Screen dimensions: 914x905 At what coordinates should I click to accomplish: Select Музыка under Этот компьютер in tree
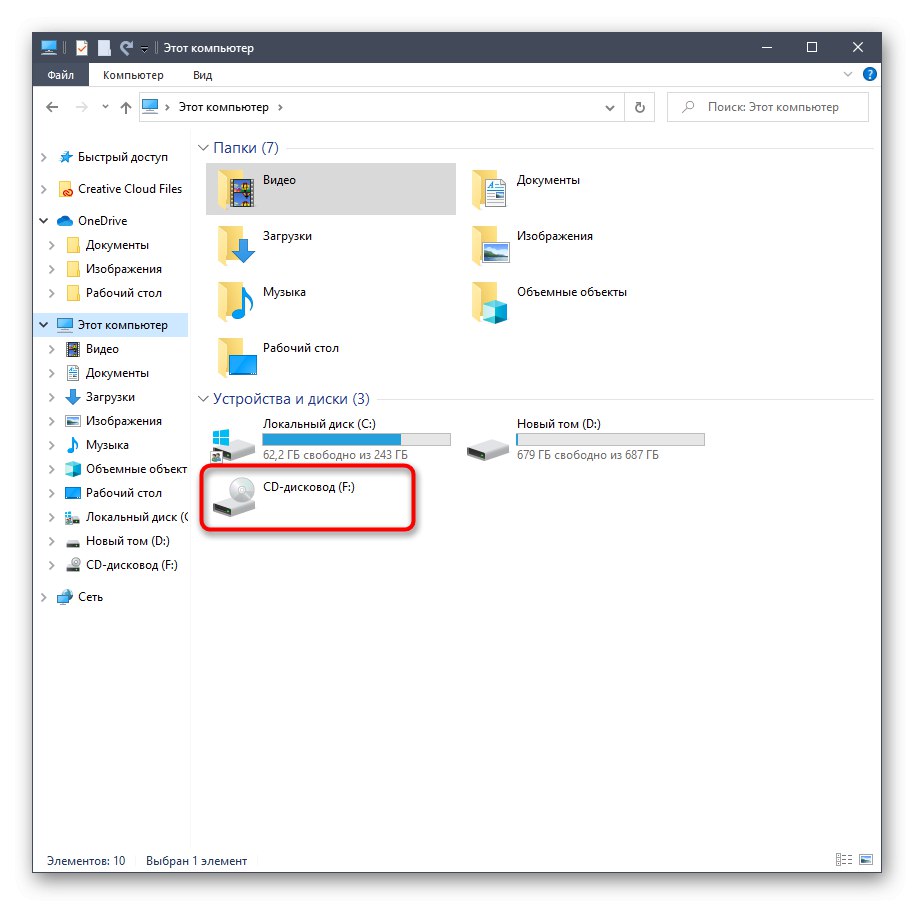coord(107,445)
